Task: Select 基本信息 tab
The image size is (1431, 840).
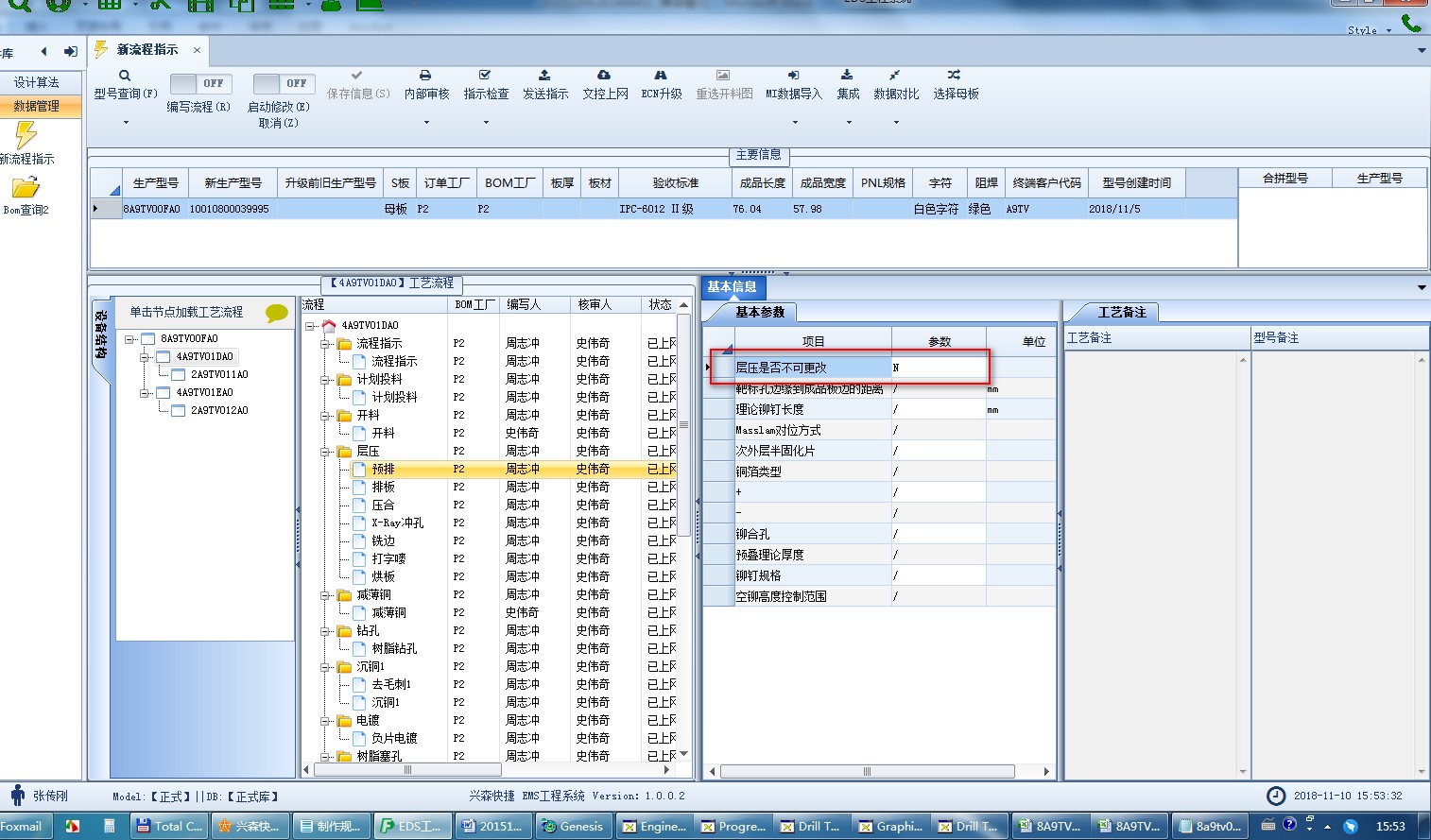Action: (733, 287)
